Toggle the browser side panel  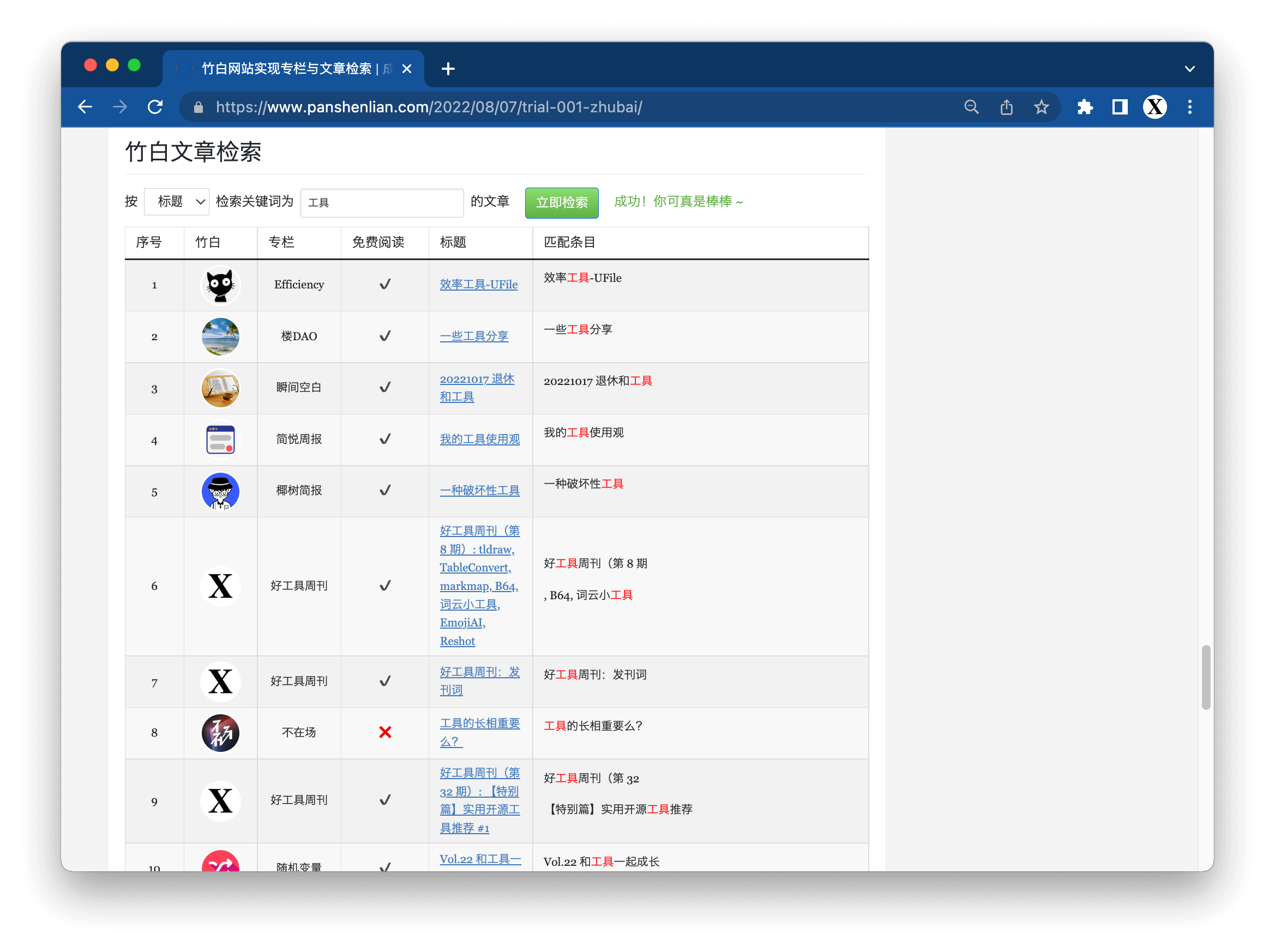click(1120, 107)
